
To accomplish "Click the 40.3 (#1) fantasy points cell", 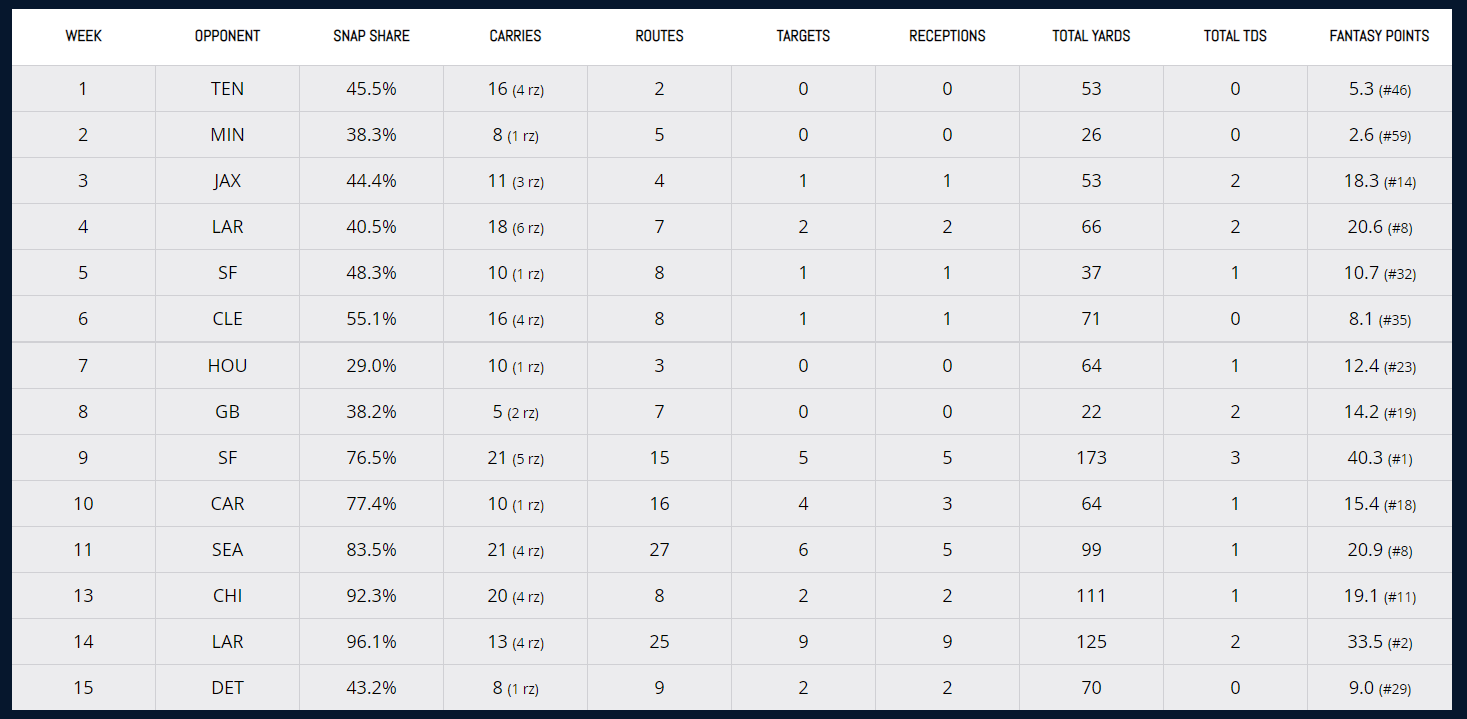I will click(1379, 458).
